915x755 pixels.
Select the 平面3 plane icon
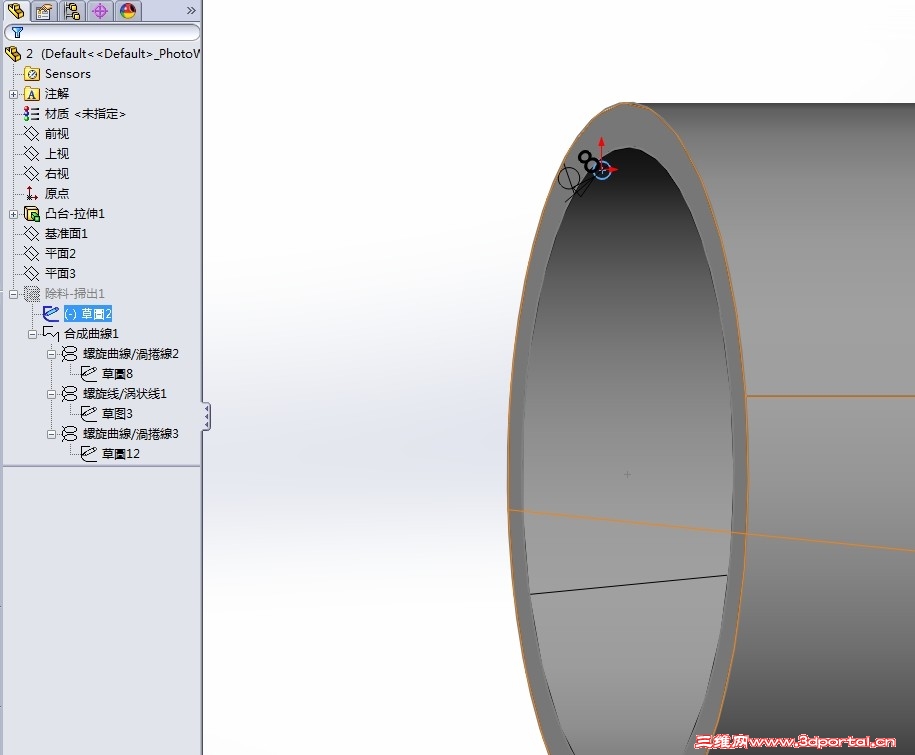click(32, 273)
